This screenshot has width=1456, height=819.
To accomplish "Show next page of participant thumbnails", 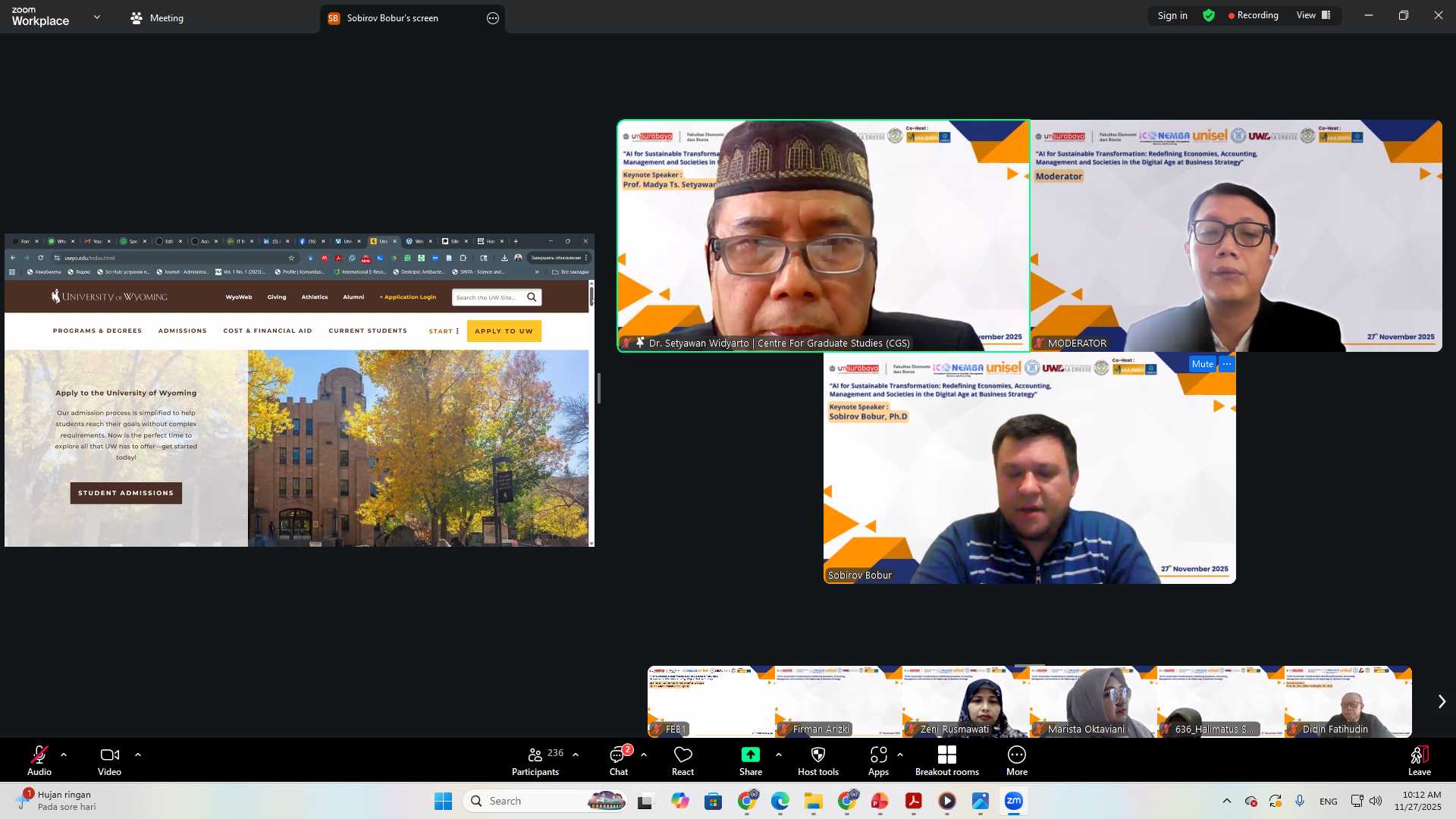I will point(1442,701).
